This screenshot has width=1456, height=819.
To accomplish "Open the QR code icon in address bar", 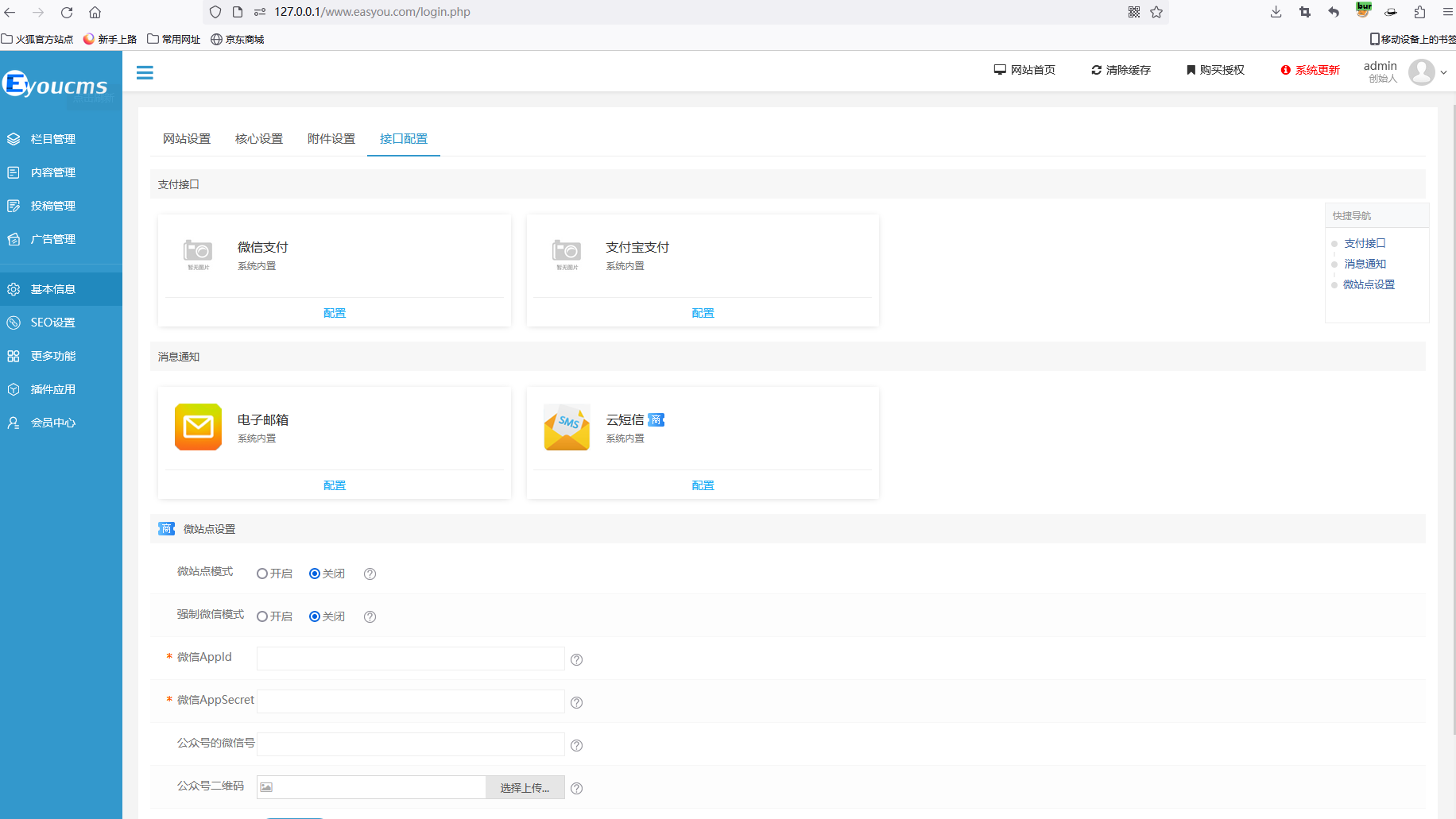I will tap(1134, 12).
